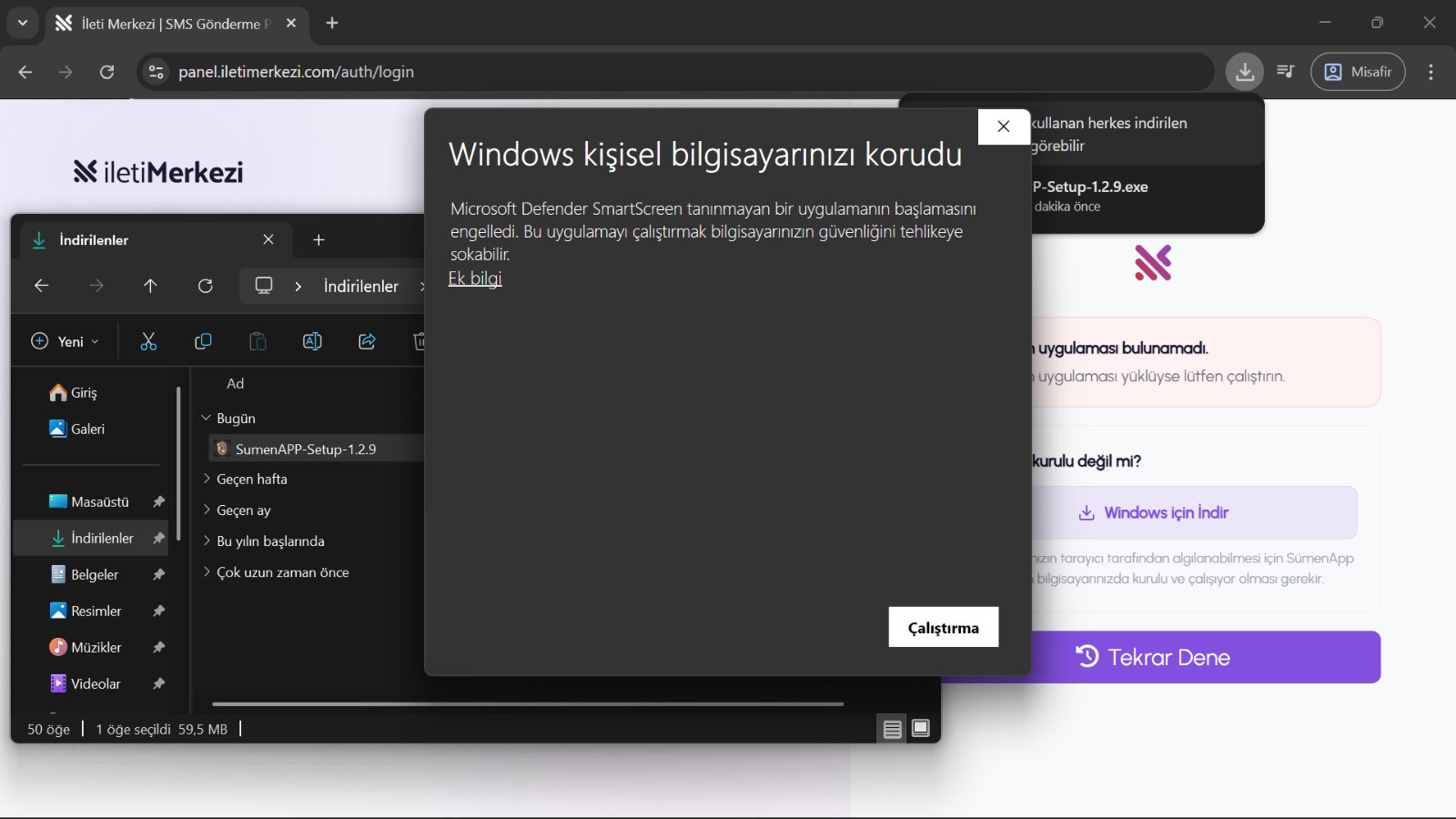Click the Delete trash icon in toolbar

coord(420,341)
